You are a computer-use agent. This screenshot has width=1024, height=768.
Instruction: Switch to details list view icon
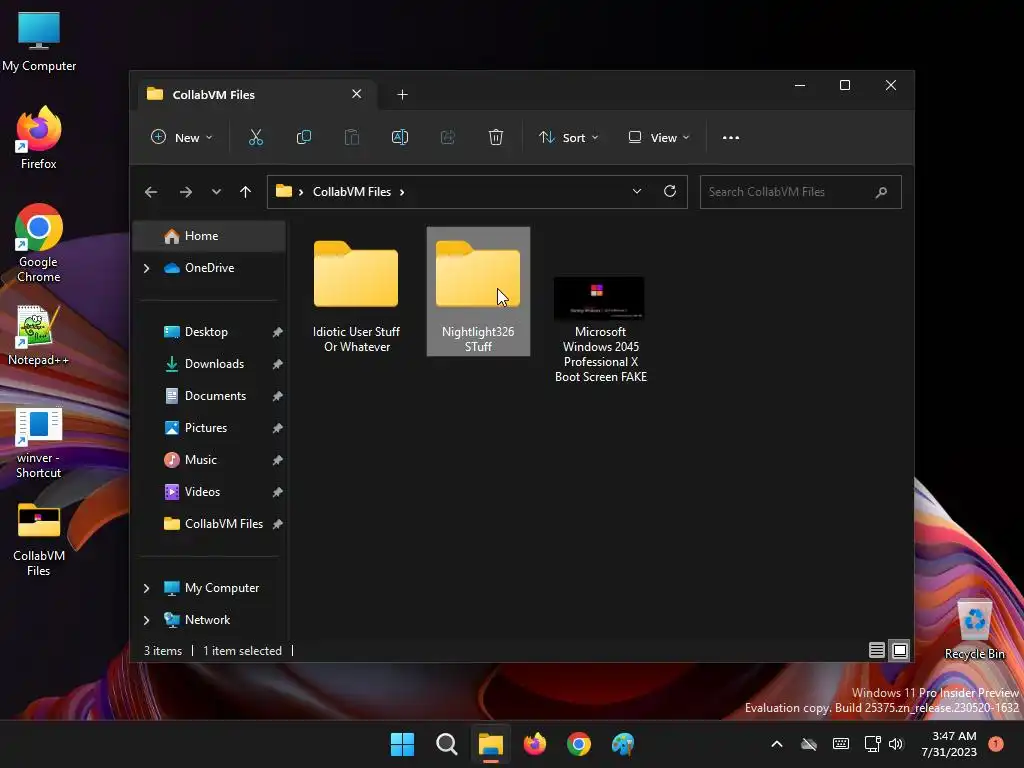[876, 650]
